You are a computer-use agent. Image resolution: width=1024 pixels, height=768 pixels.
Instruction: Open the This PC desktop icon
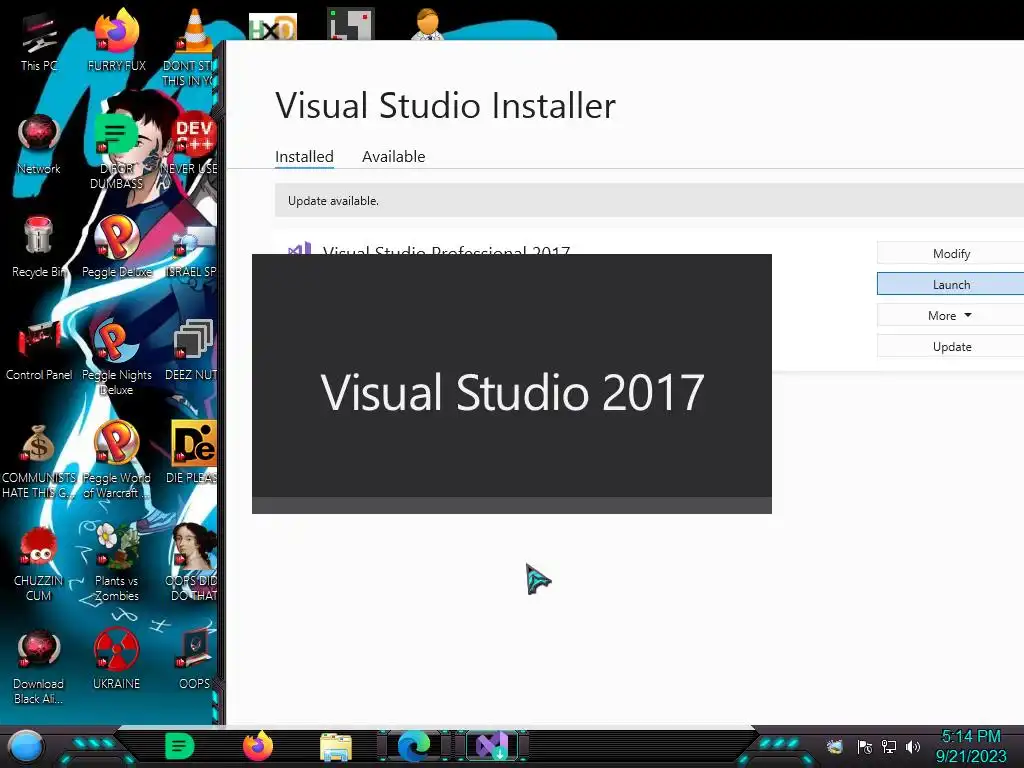pyautogui.click(x=39, y=42)
